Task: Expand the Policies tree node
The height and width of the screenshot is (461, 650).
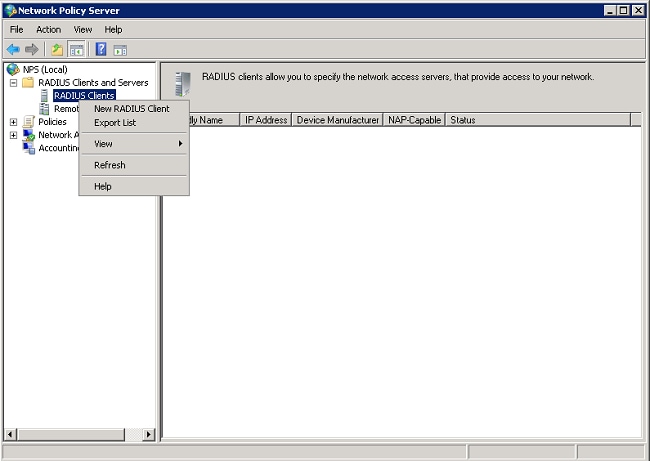Action: (x=13, y=122)
